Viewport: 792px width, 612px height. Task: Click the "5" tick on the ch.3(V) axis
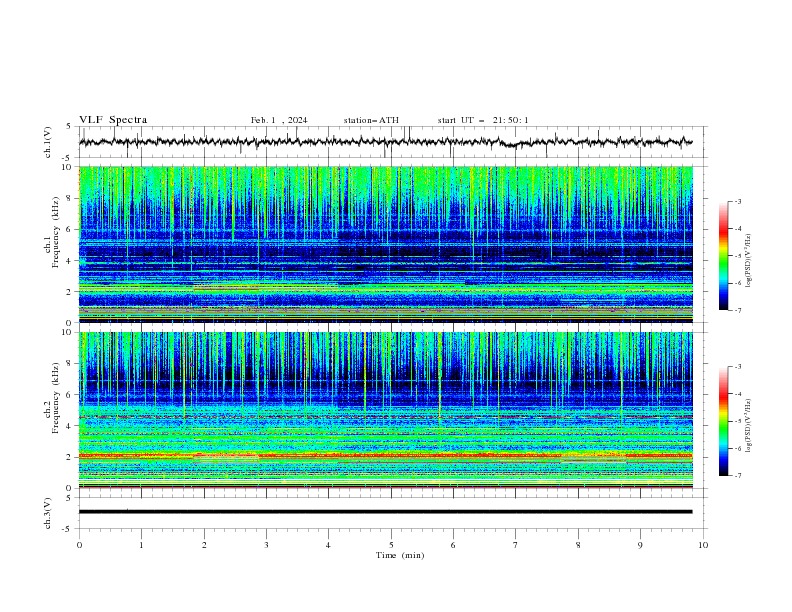point(70,498)
